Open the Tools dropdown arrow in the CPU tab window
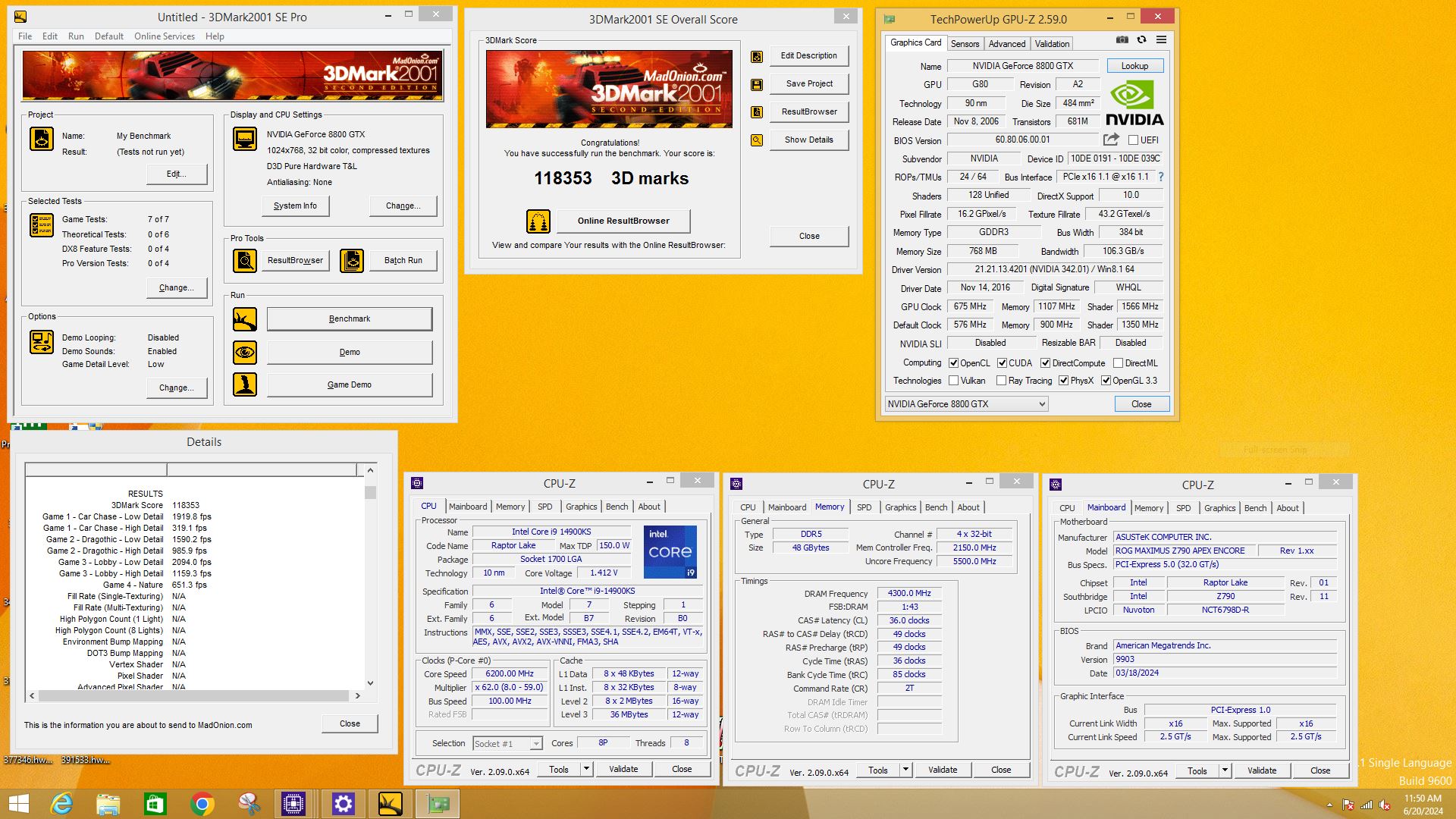The width and height of the screenshot is (1456, 819). pyautogui.click(x=586, y=769)
